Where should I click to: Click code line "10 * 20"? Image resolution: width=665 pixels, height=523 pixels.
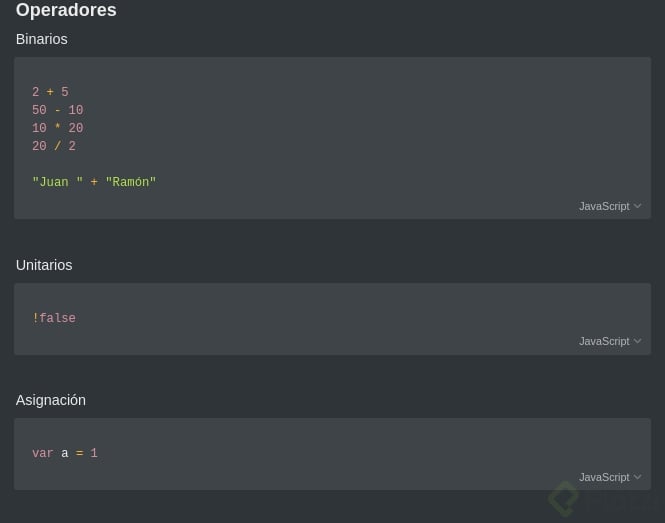[x=58, y=128]
